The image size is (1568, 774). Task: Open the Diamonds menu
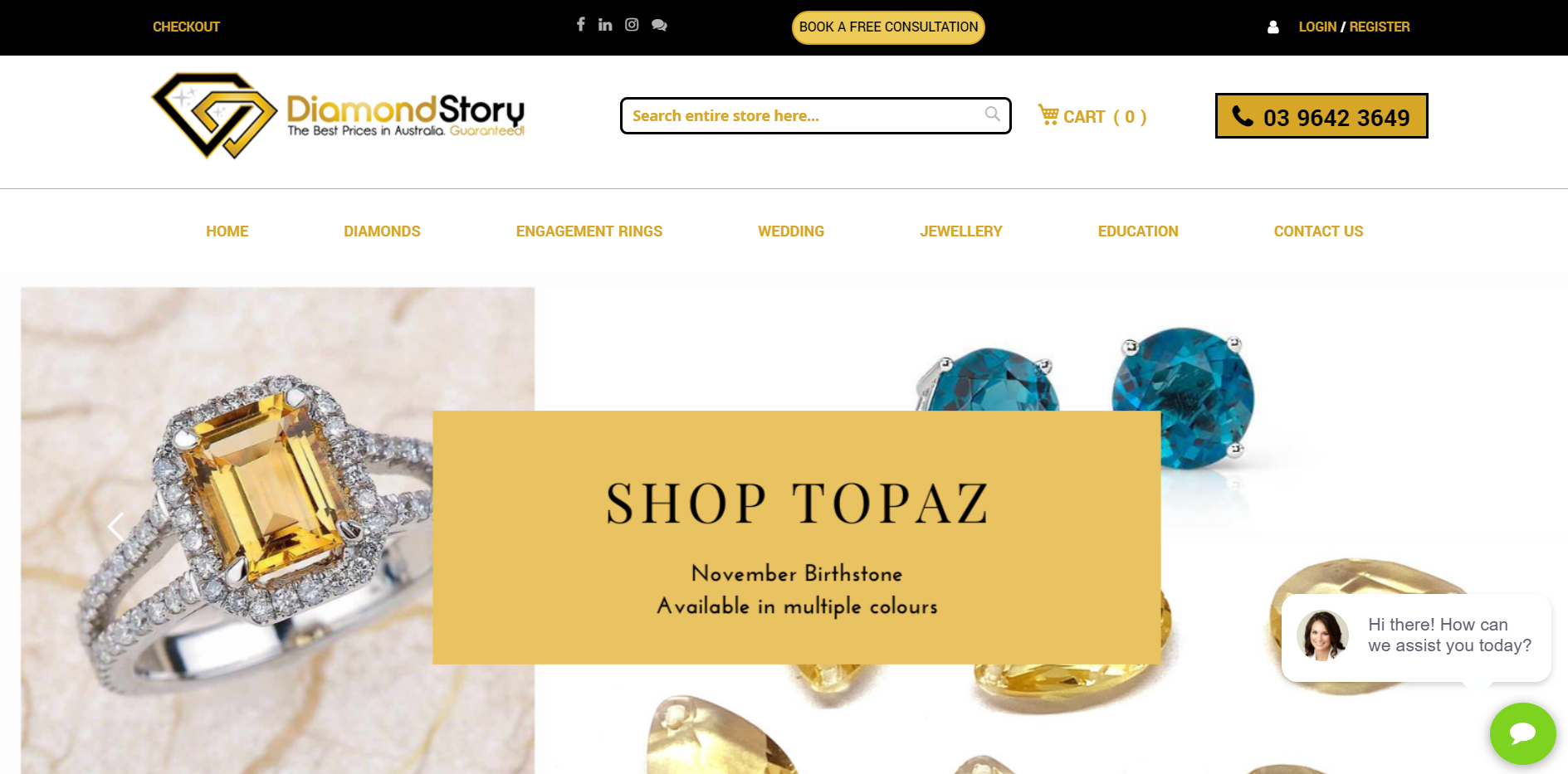tap(382, 231)
